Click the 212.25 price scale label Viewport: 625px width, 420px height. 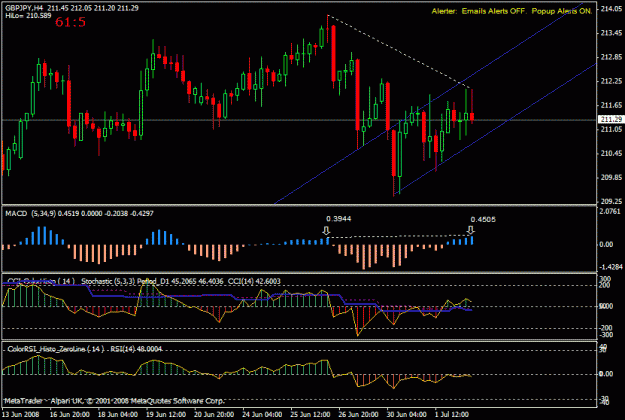coord(611,81)
